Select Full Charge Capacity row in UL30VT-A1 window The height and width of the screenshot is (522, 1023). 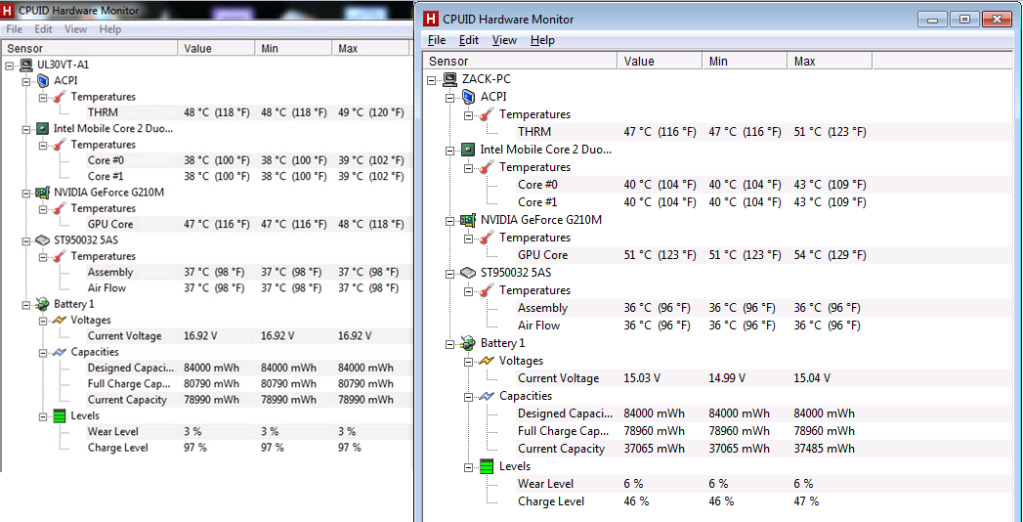[248, 384]
